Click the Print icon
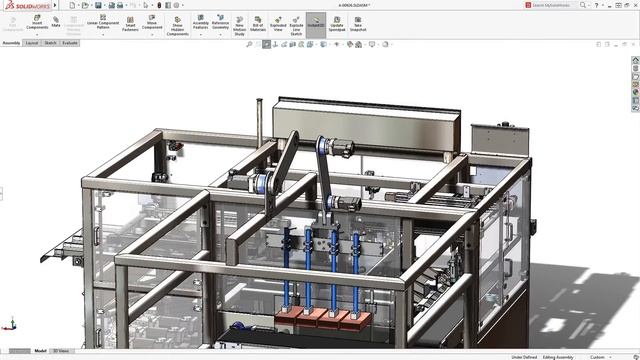Viewport: 640px width, 360px height. coord(120,5)
